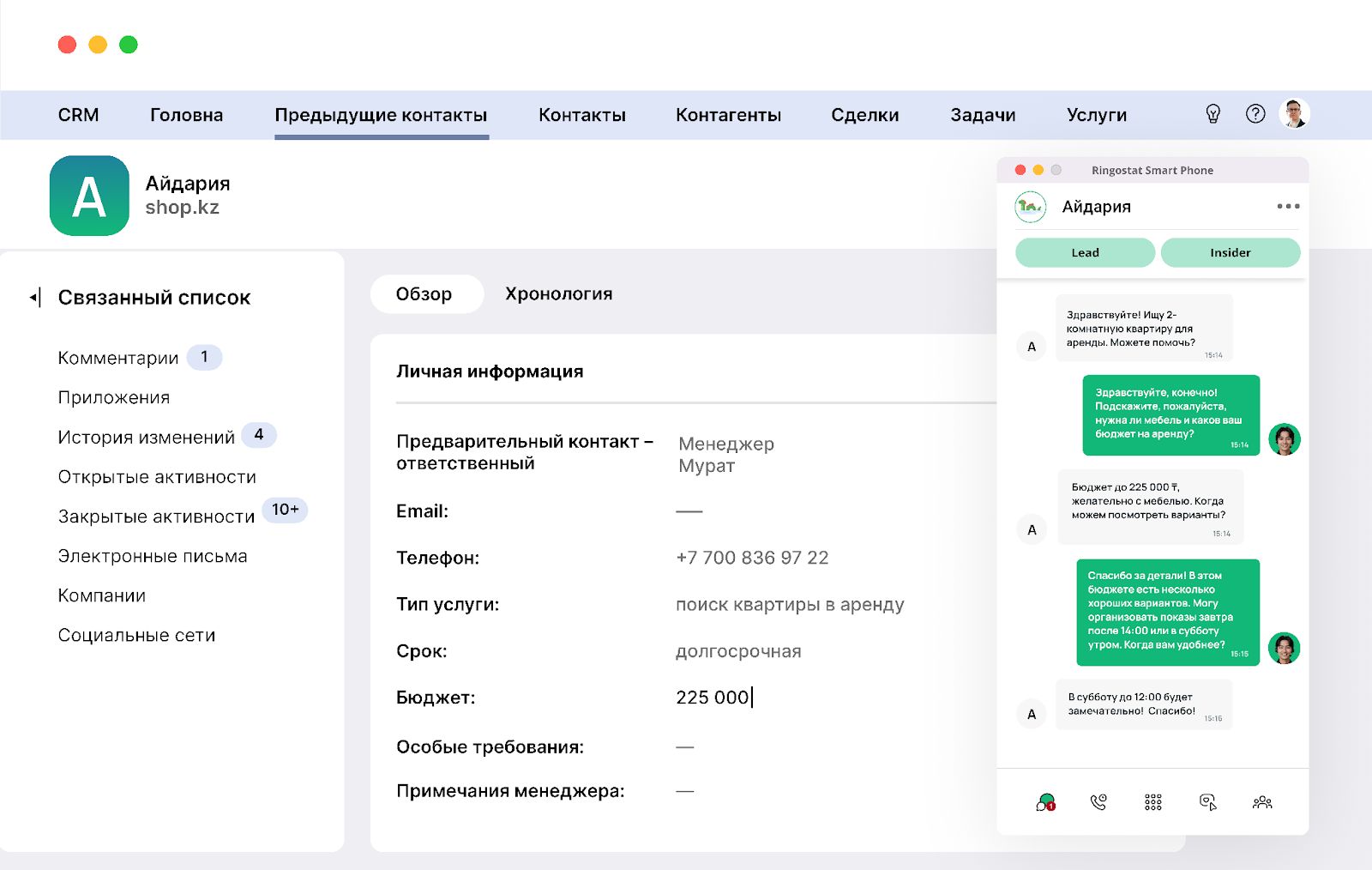Open Закрытые активности list
Image resolution: width=1372 pixels, height=870 pixels.
156,517
